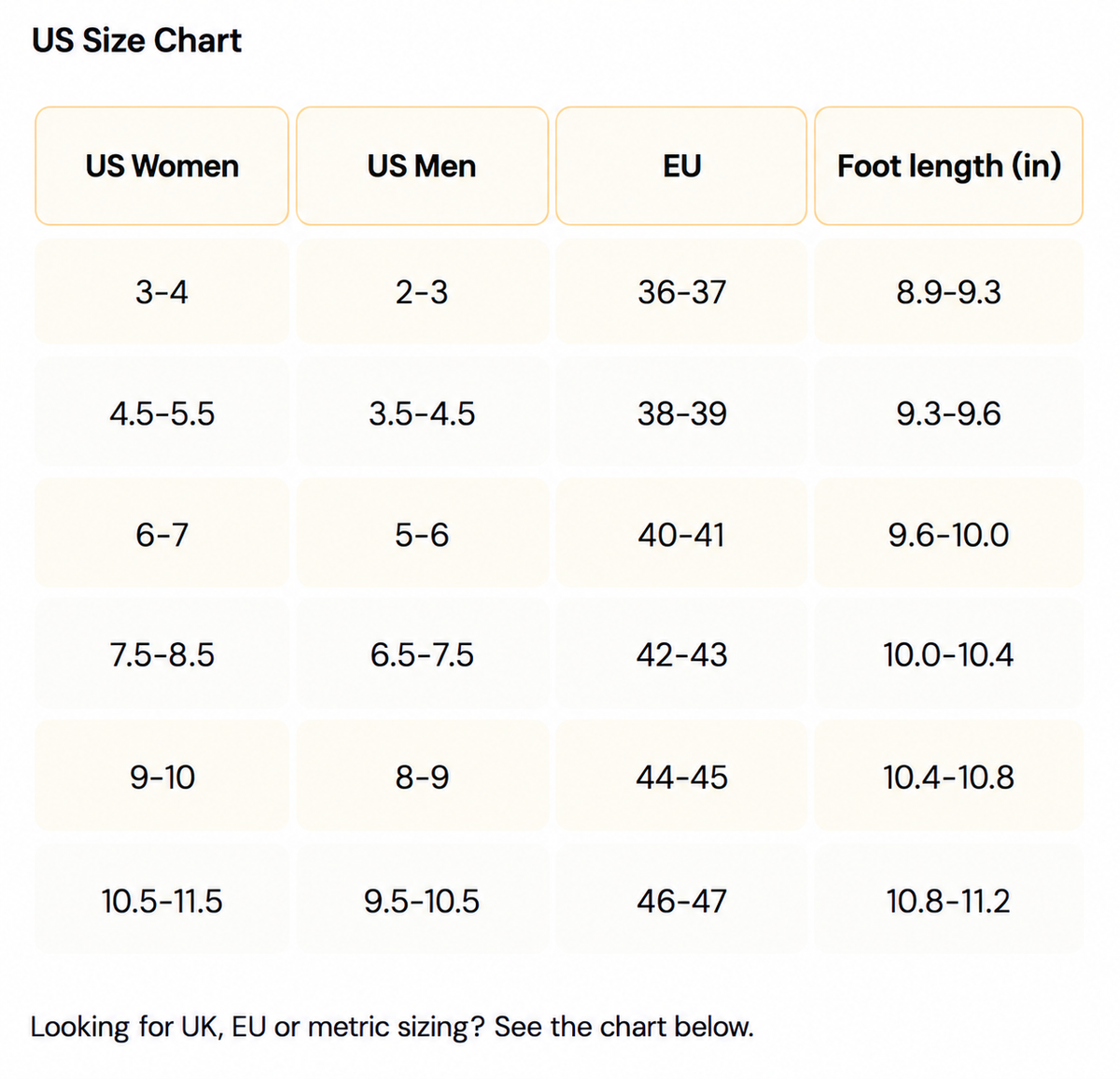
Task: Select US Men size 9.5-10.5 cell
Action: pos(422,901)
